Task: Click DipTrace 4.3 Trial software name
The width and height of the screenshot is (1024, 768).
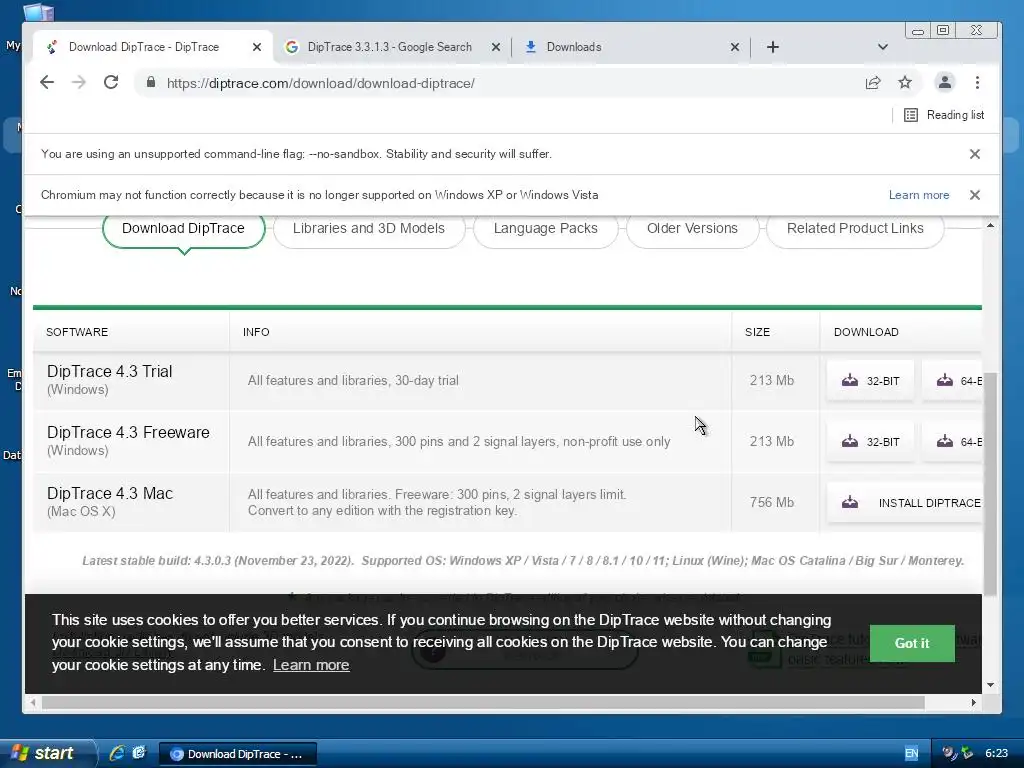Action: pyautogui.click(x=110, y=372)
